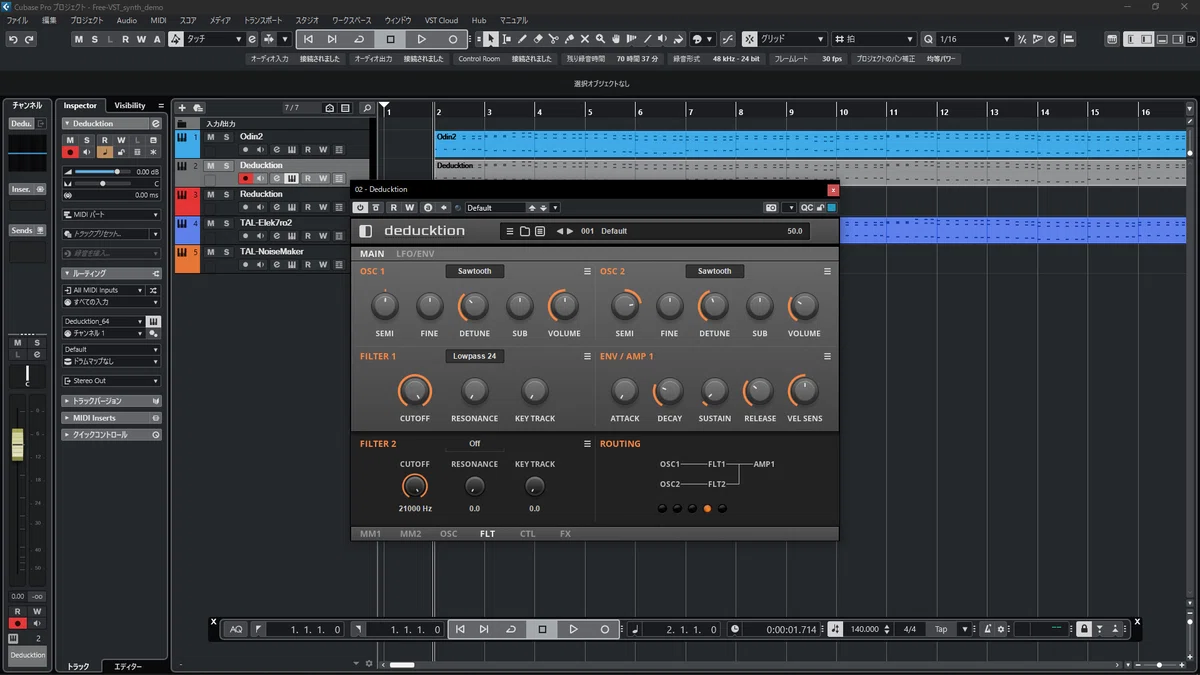This screenshot has height=675, width=1200.
Task: Click the Undo arrow in toolbar
Action: [13, 39]
